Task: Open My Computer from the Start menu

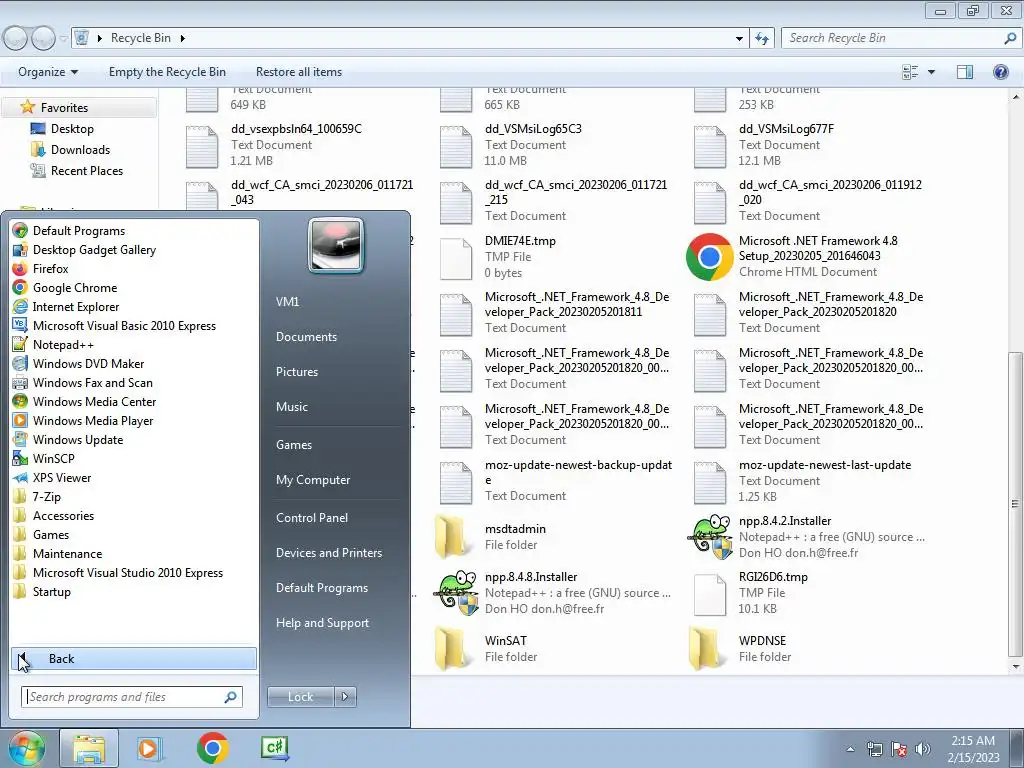Action: click(x=313, y=480)
